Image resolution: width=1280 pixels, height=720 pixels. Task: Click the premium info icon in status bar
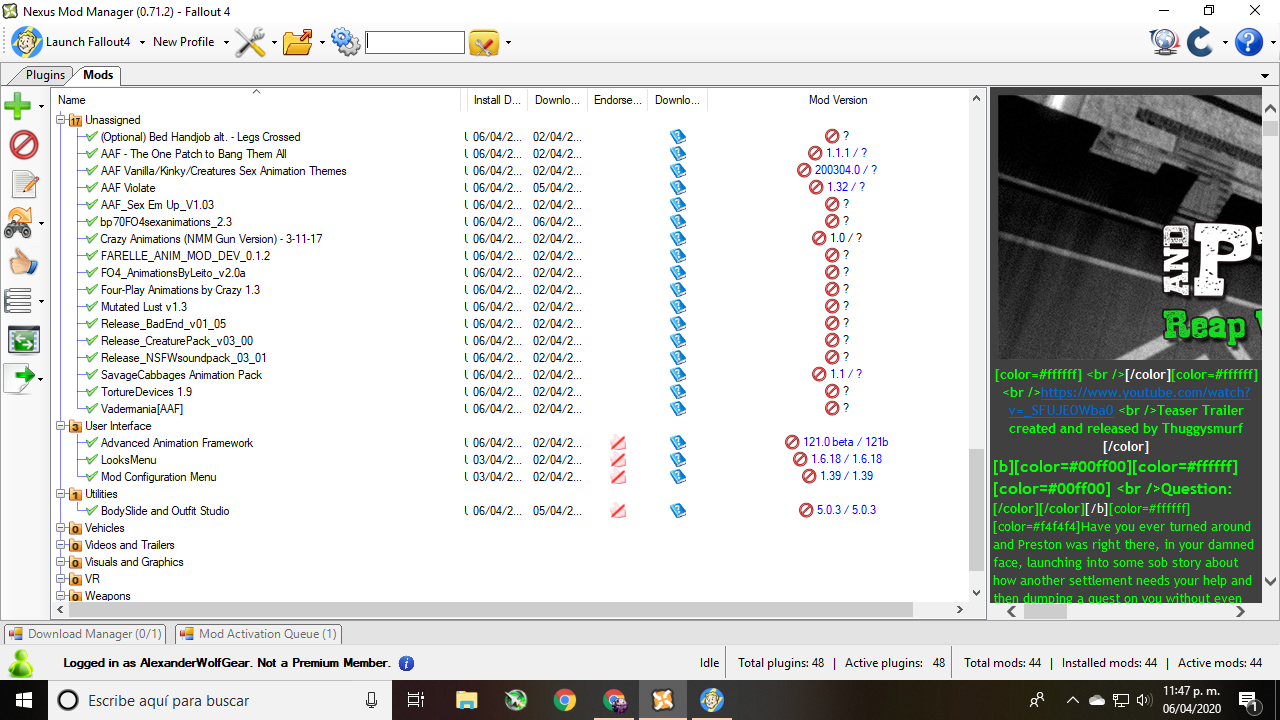coord(406,663)
